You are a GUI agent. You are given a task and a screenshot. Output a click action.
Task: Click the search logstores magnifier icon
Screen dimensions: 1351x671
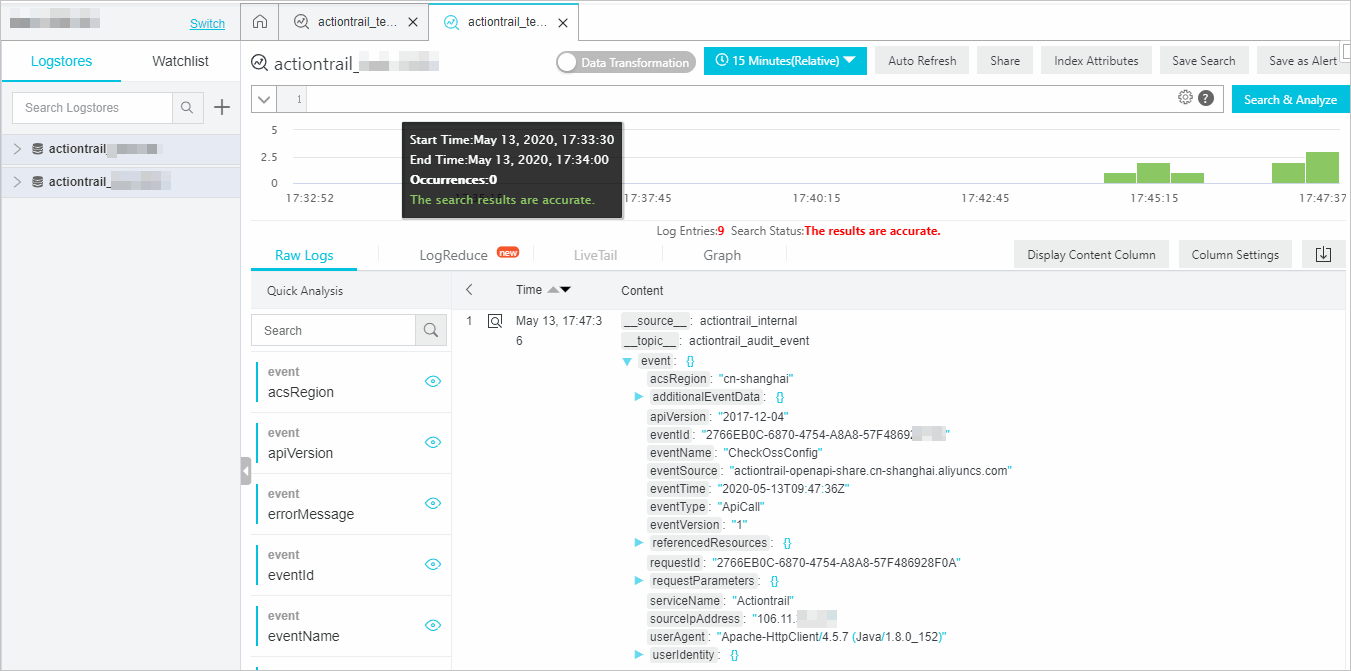coord(187,108)
